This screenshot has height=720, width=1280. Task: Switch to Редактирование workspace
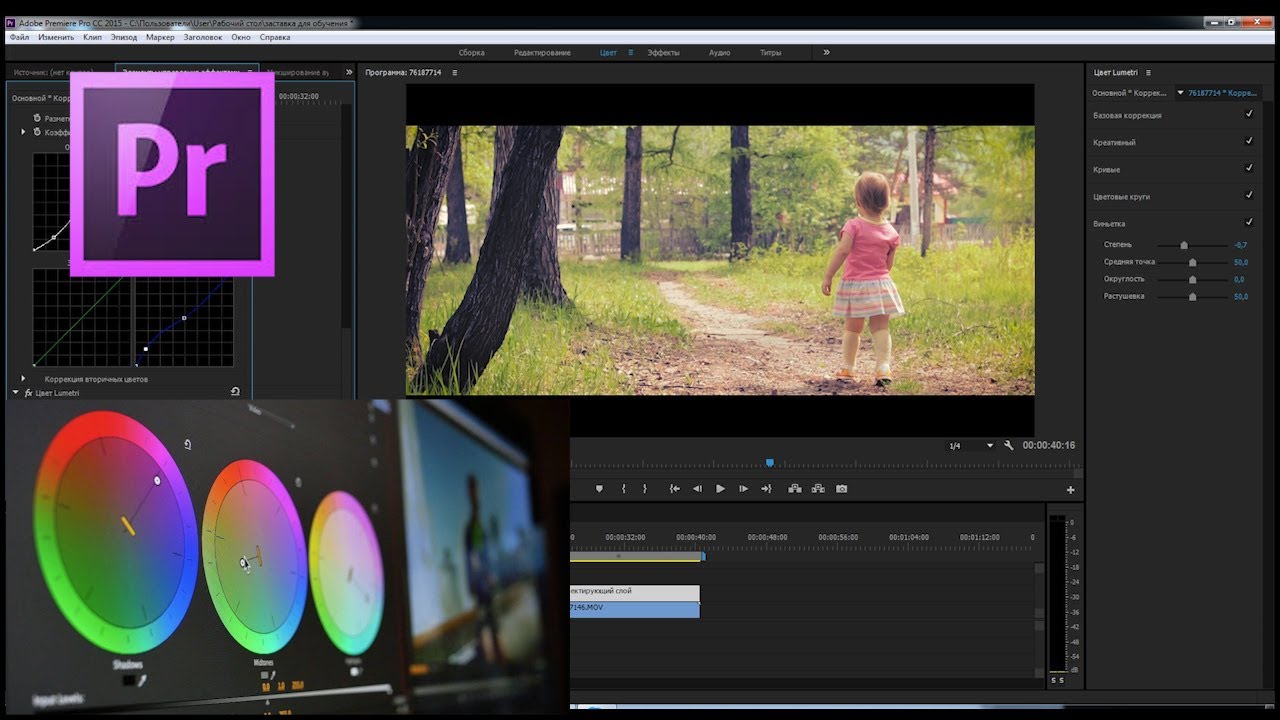point(542,52)
